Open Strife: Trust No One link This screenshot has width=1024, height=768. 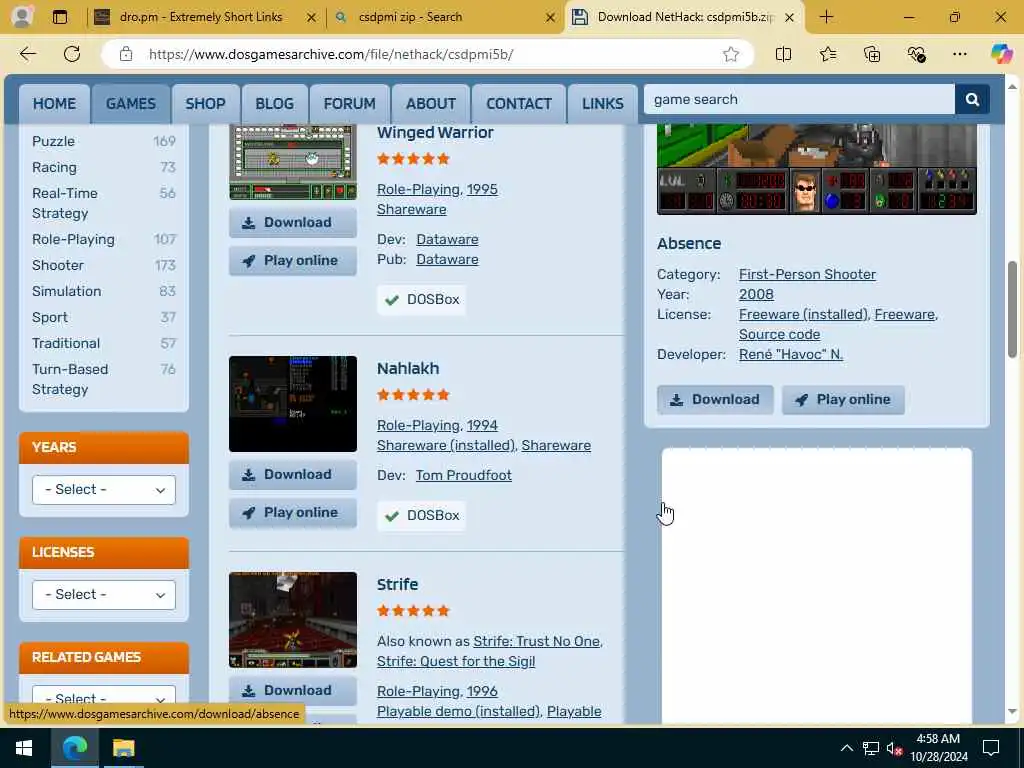pyautogui.click(x=536, y=641)
